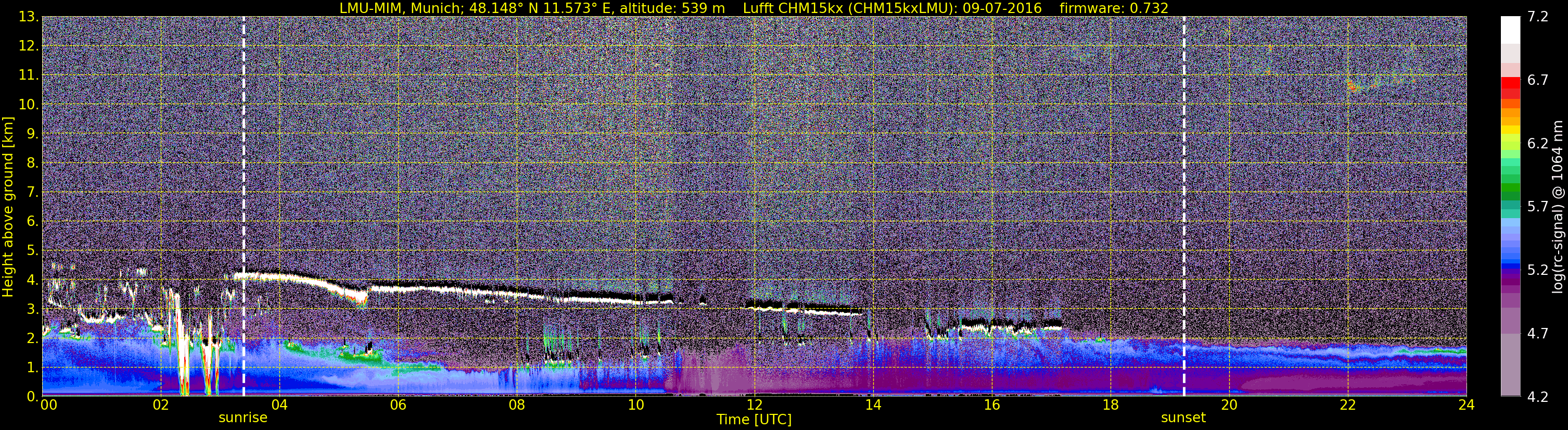Click the 'Height above ground [km]' axis title
This screenshot has height=430, width=1568.
coord(8,207)
